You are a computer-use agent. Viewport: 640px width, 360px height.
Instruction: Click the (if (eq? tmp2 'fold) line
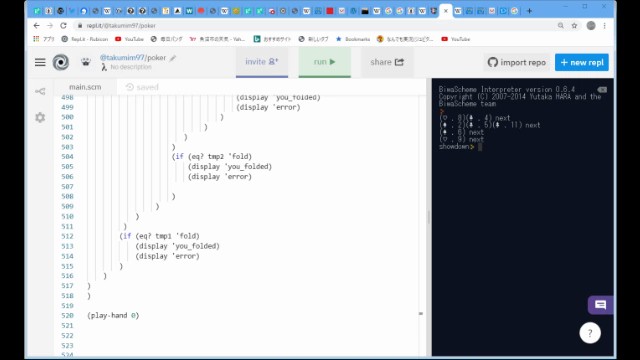212,157
